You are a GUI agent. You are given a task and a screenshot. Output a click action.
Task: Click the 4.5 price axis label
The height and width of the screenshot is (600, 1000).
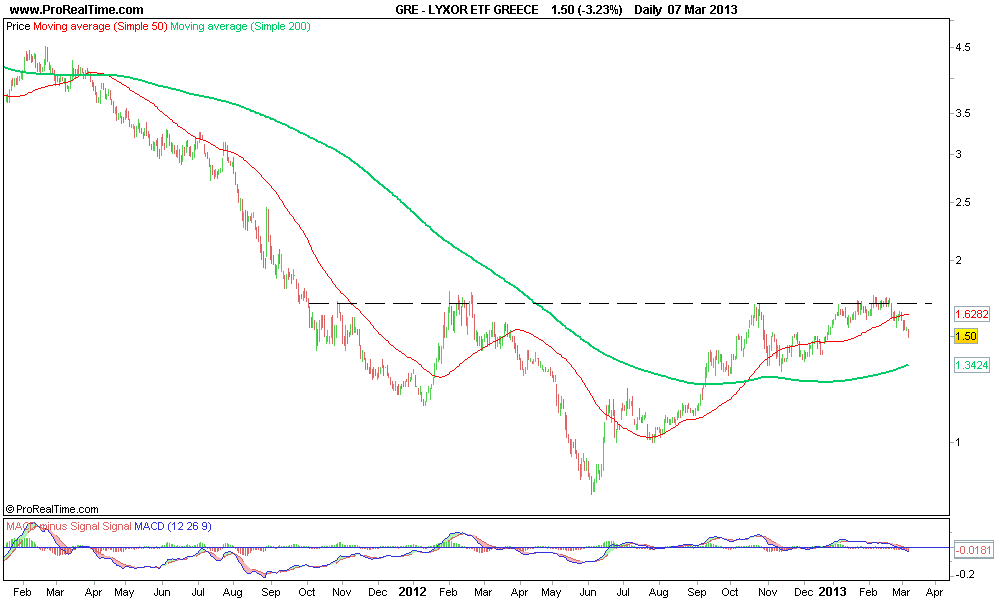click(x=962, y=47)
